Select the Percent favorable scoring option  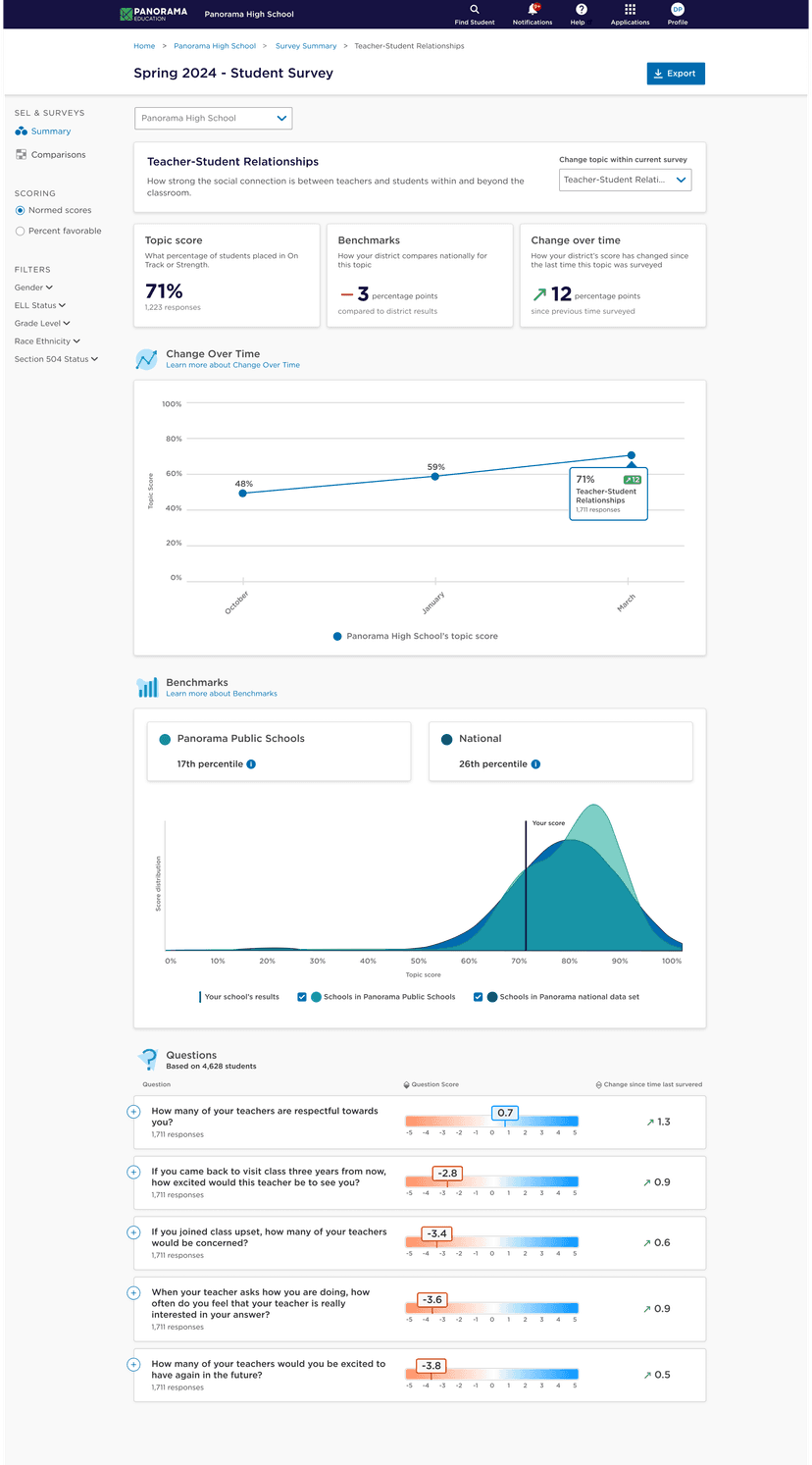click(21, 232)
